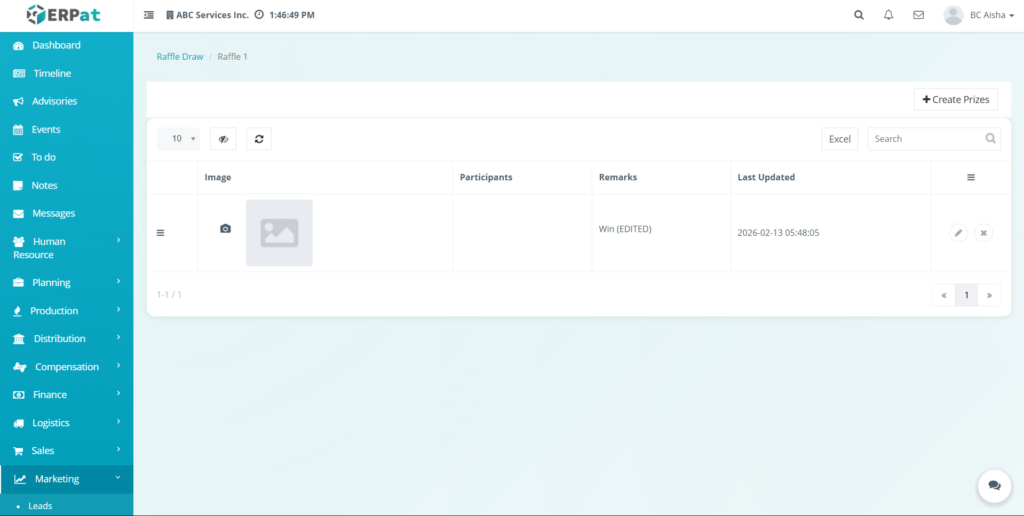Refresh the prizes table

click(259, 139)
